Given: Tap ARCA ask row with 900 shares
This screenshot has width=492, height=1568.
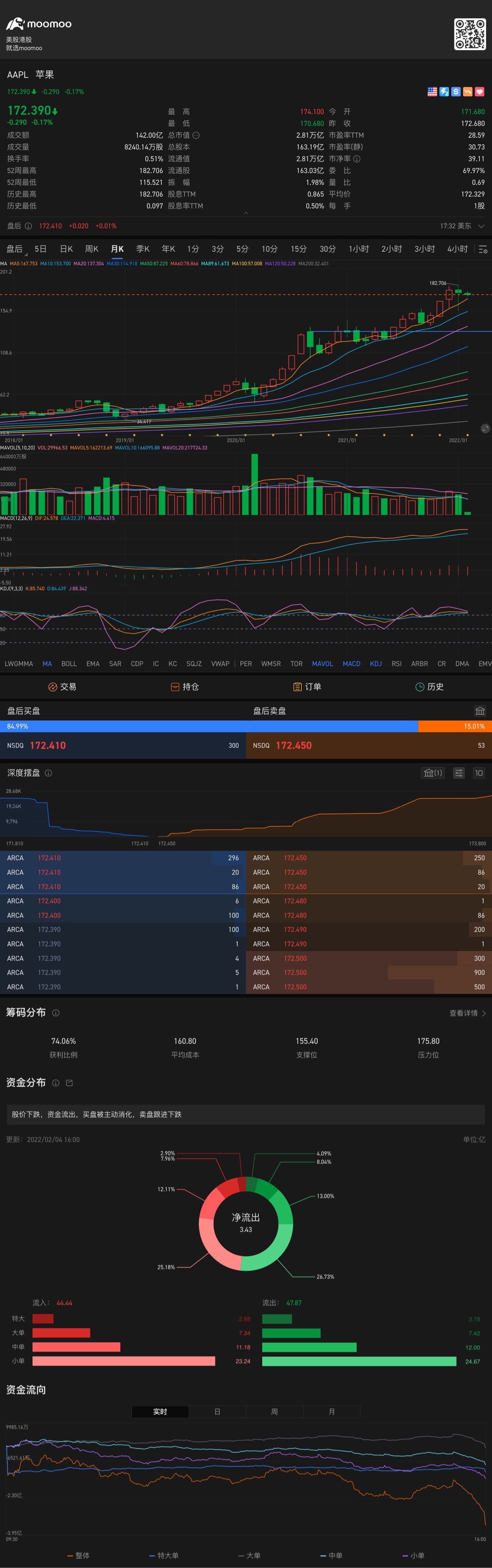Looking at the screenshot, I should pyautogui.click(x=369, y=972).
